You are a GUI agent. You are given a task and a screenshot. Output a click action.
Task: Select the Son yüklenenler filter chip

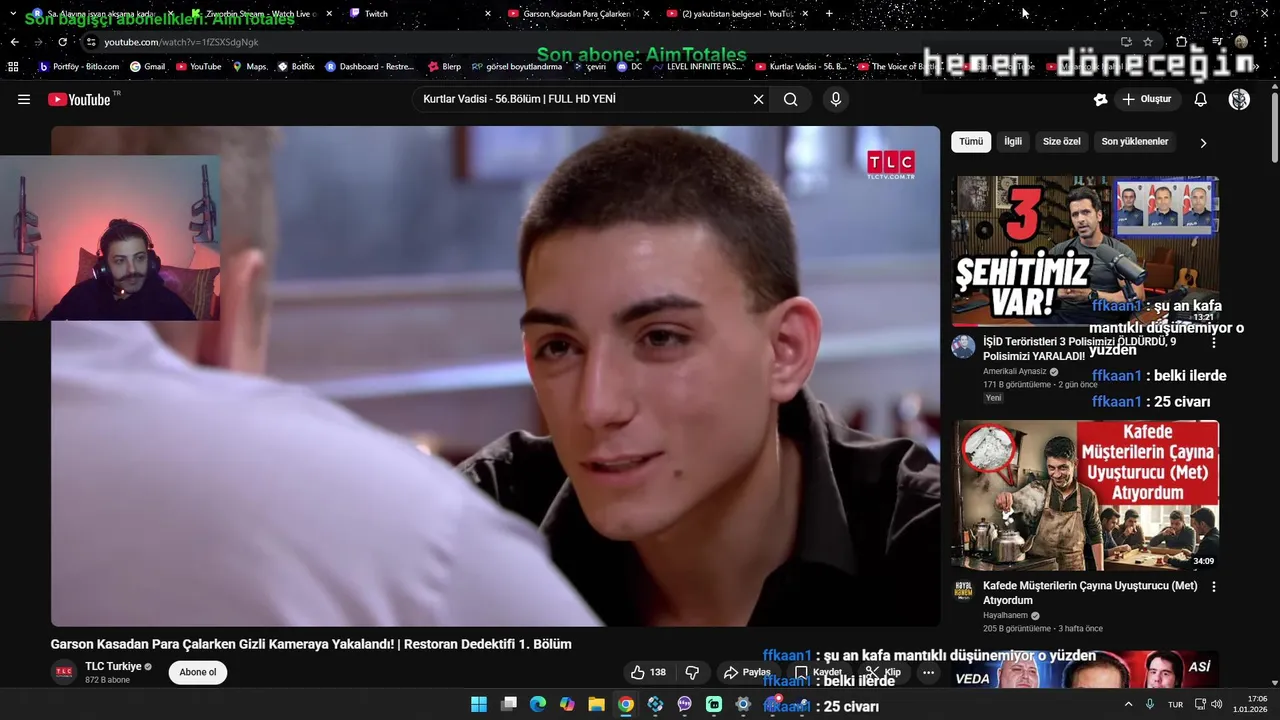pos(1135,142)
